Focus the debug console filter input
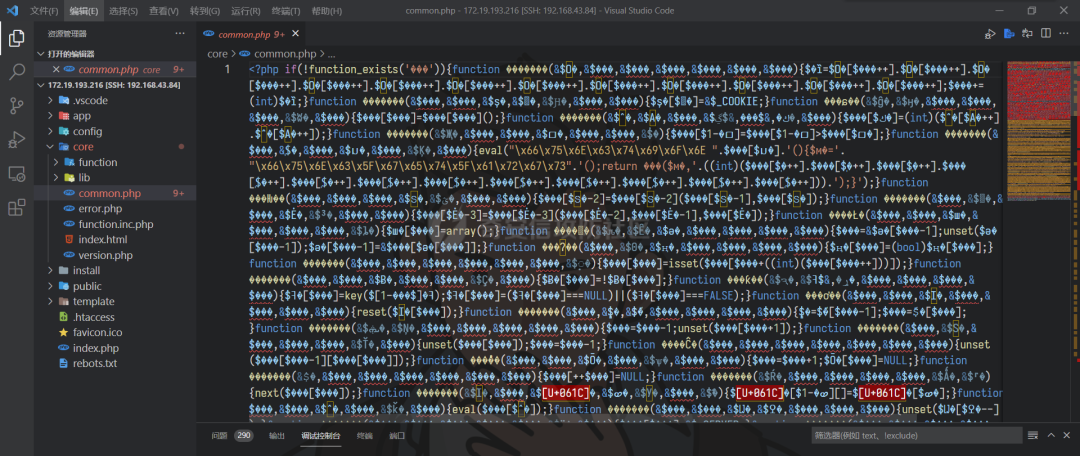The width and height of the screenshot is (1080, 456). [x=916, y=435]
